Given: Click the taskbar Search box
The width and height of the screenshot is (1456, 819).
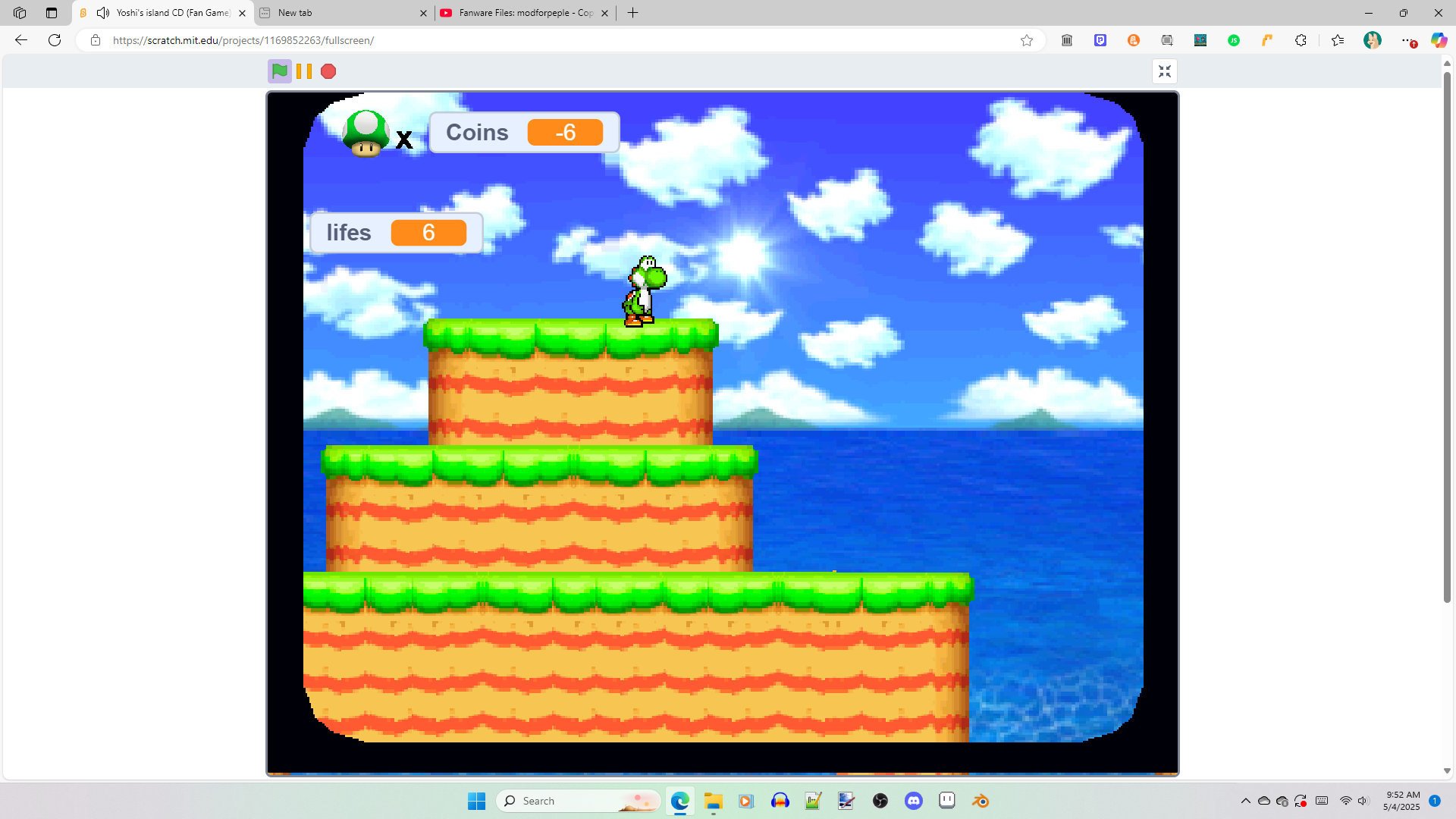Looking at the screenshot, I should [579, 801].
